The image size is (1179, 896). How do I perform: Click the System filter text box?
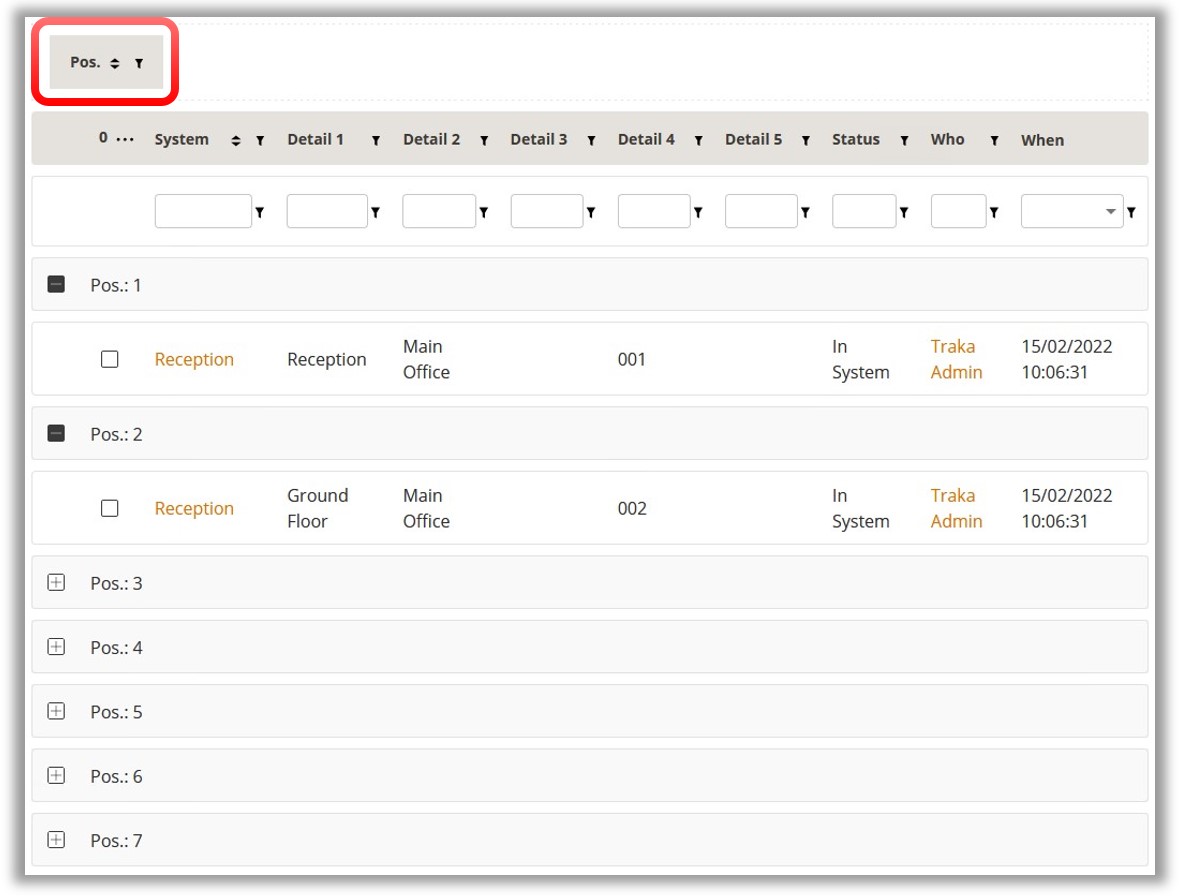[203, 212]
